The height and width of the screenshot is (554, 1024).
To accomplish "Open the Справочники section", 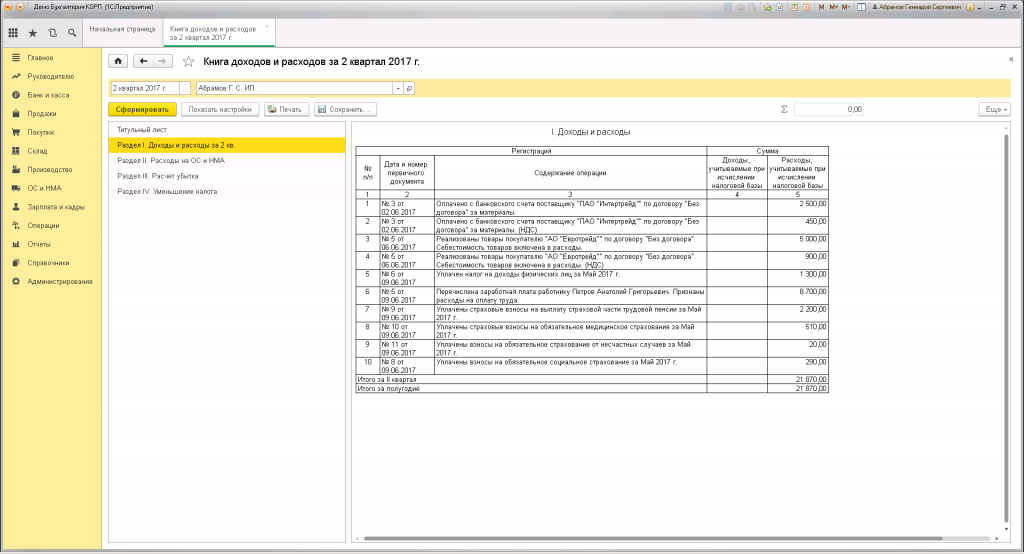I will (x=51, y=263).
